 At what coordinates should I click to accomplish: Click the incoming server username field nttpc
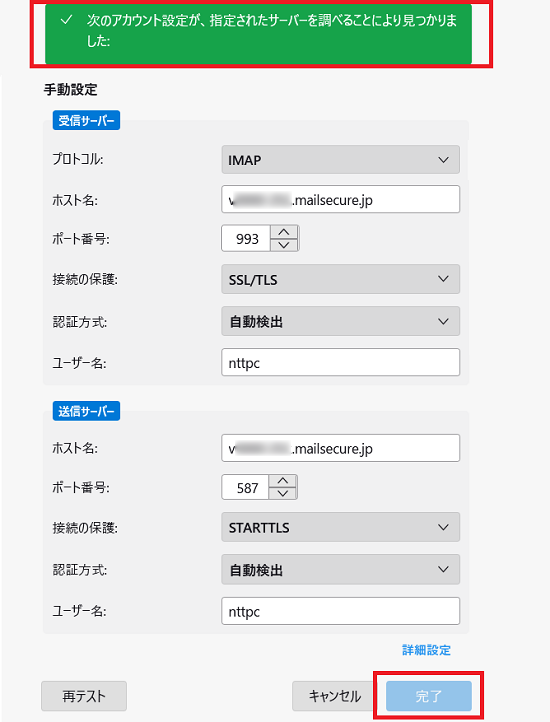tap(340, 362)
